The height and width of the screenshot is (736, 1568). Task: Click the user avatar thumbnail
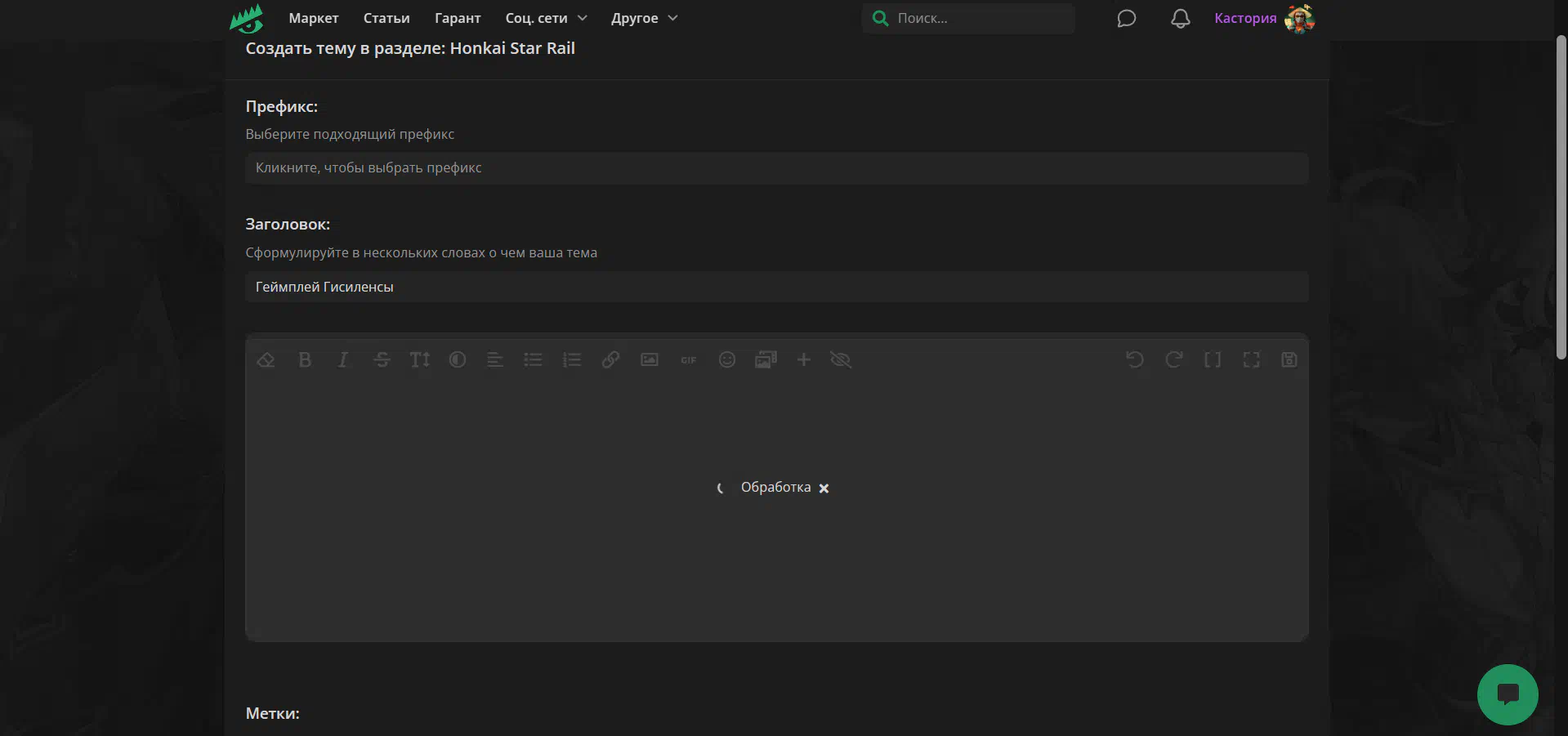[x=1299, y=18]
